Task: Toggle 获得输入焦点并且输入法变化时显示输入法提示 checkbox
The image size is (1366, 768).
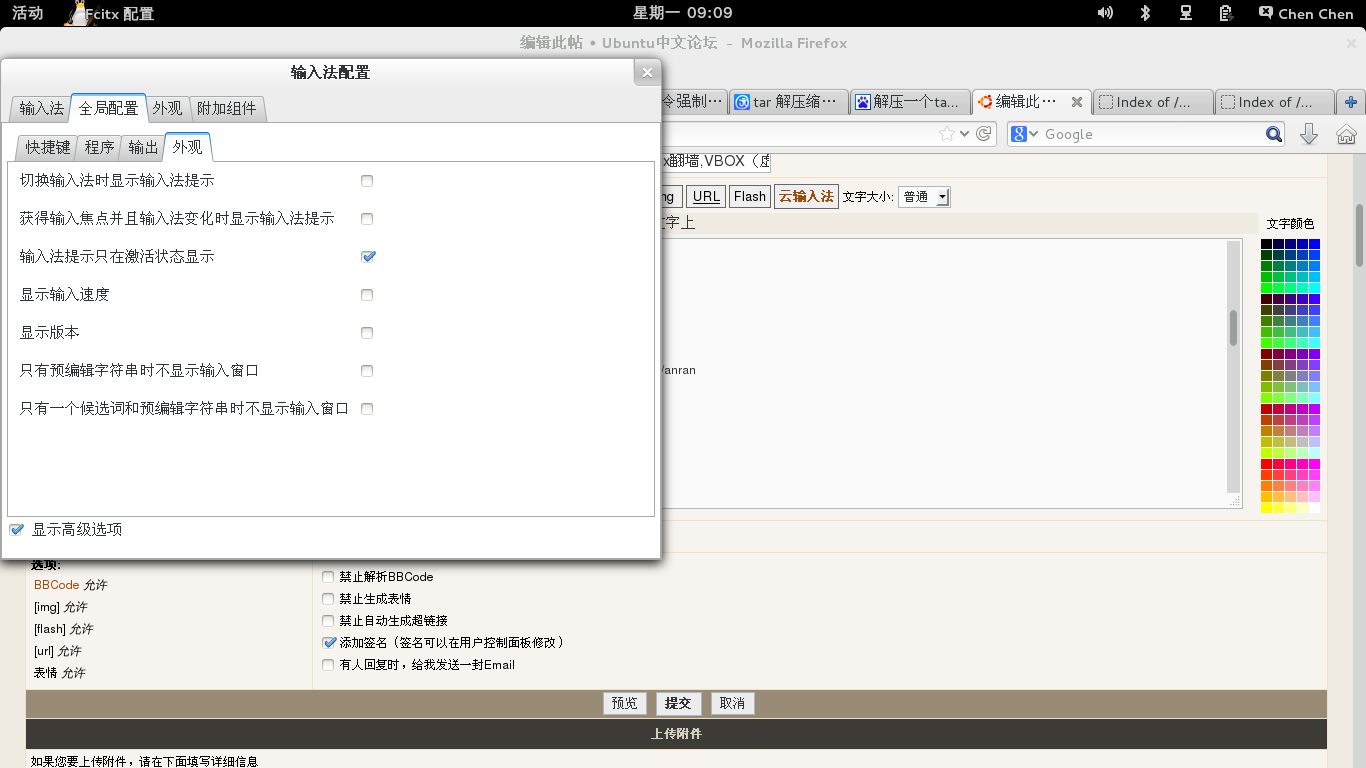Action: click(367, 219)
